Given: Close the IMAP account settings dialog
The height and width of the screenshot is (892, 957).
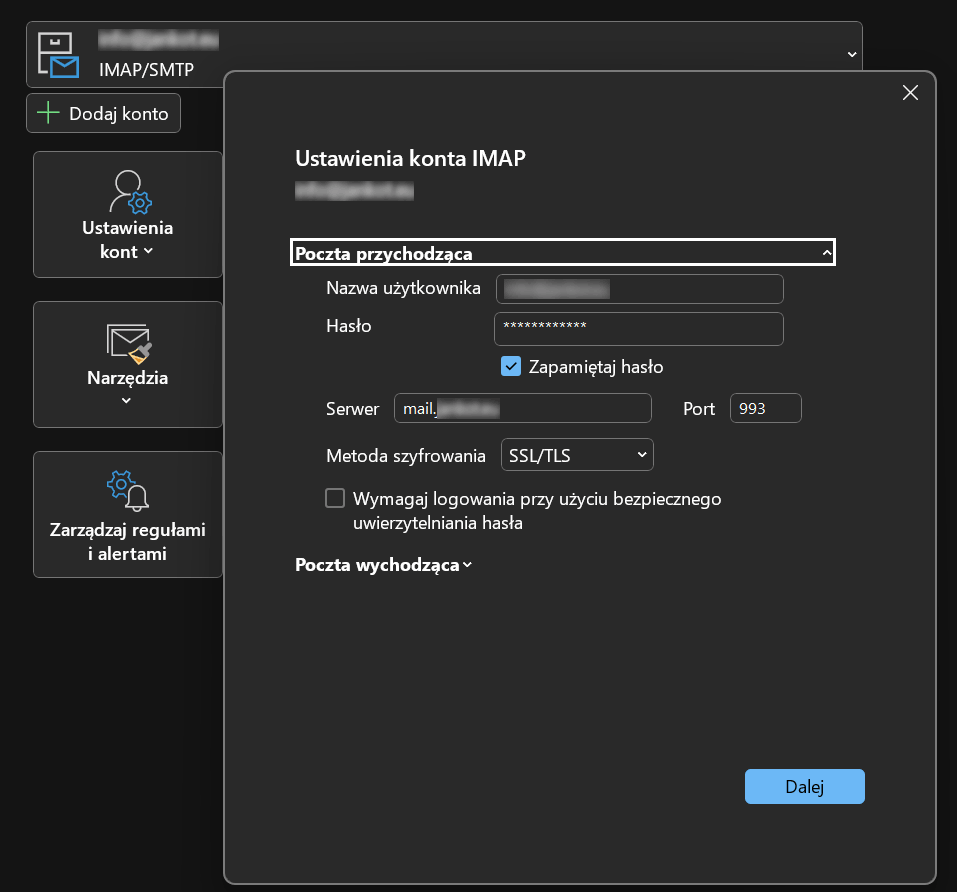Looking at the screenshot, I should click(x=910, y=93).
